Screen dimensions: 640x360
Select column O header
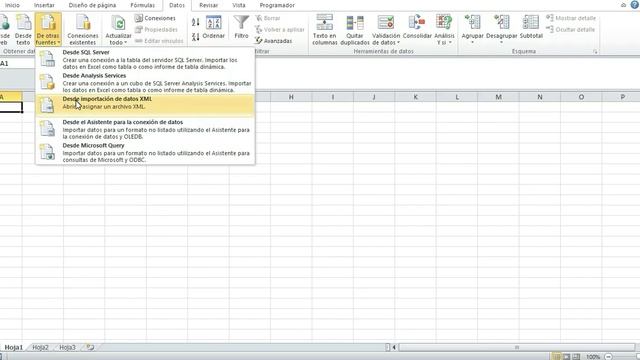(x=581, y=97)
